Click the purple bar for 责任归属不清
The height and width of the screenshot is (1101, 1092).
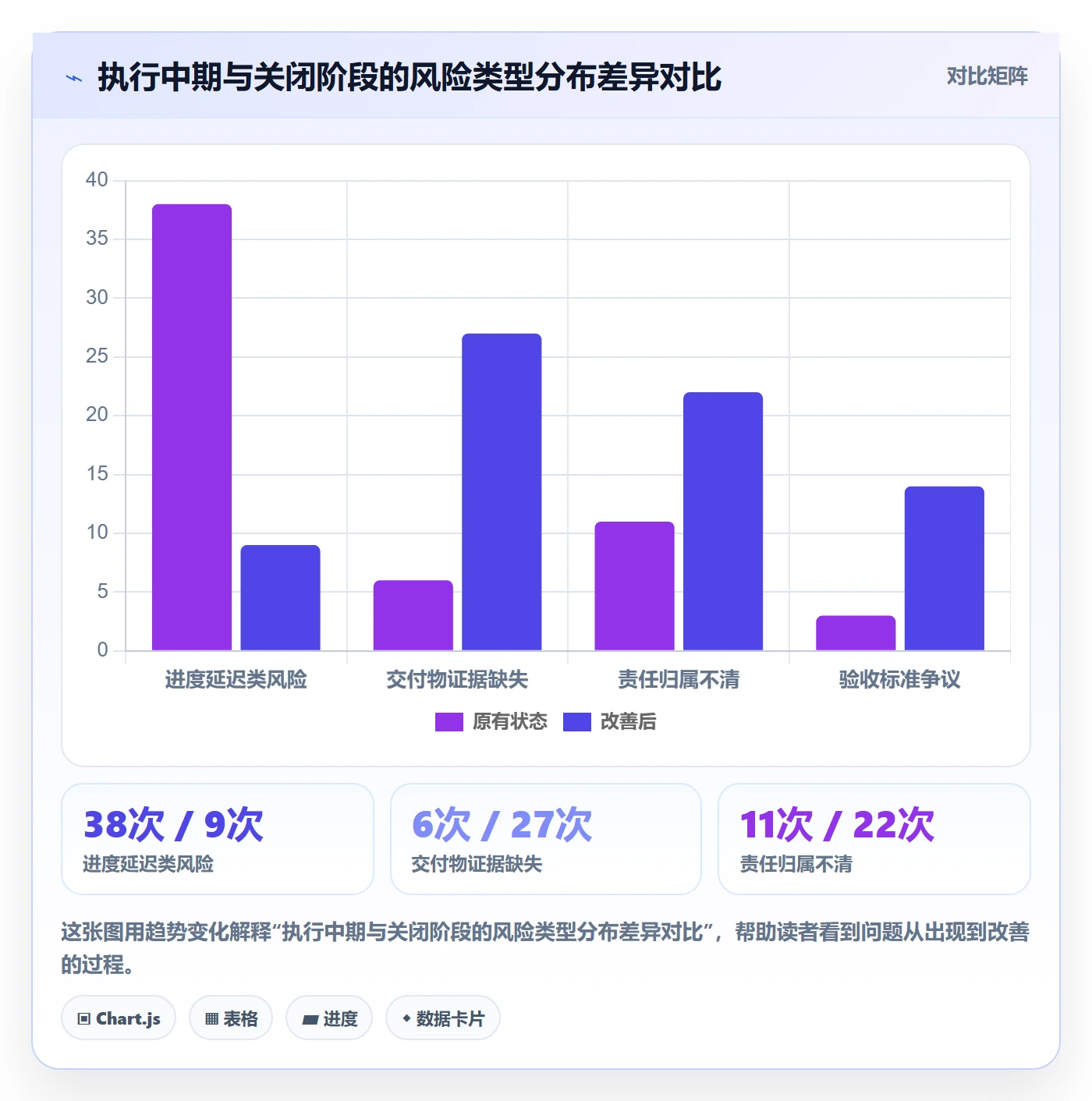pos(634,586)
